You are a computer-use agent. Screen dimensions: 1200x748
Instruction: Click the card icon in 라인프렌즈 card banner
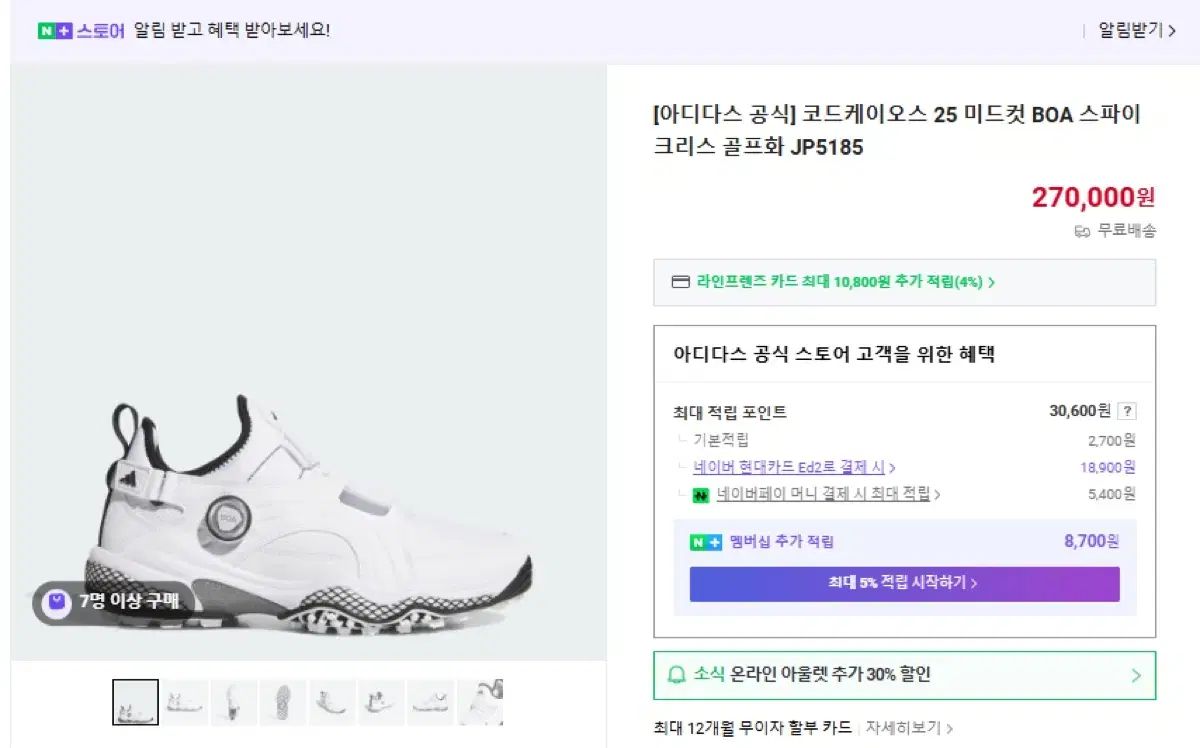click(x=680, y=282)
